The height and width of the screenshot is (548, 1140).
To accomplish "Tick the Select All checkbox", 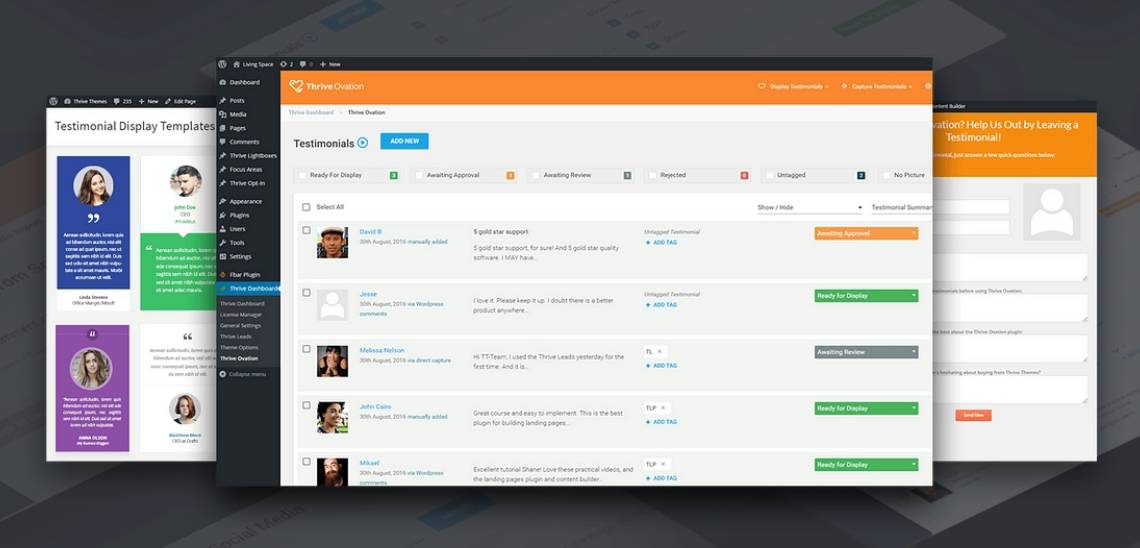I will pos(306,207).
